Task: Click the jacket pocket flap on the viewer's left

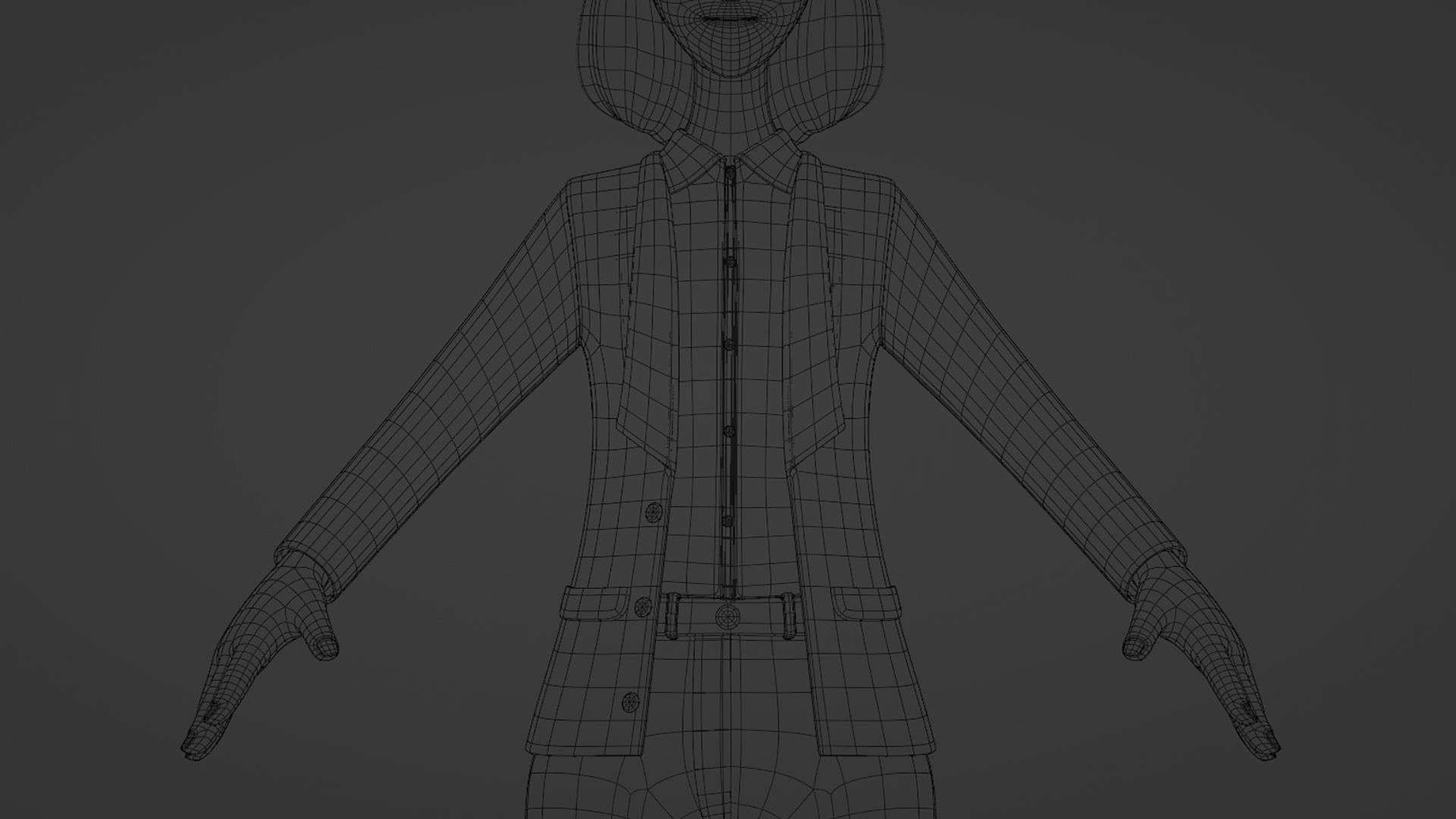Action: click(x=595, y=603)
